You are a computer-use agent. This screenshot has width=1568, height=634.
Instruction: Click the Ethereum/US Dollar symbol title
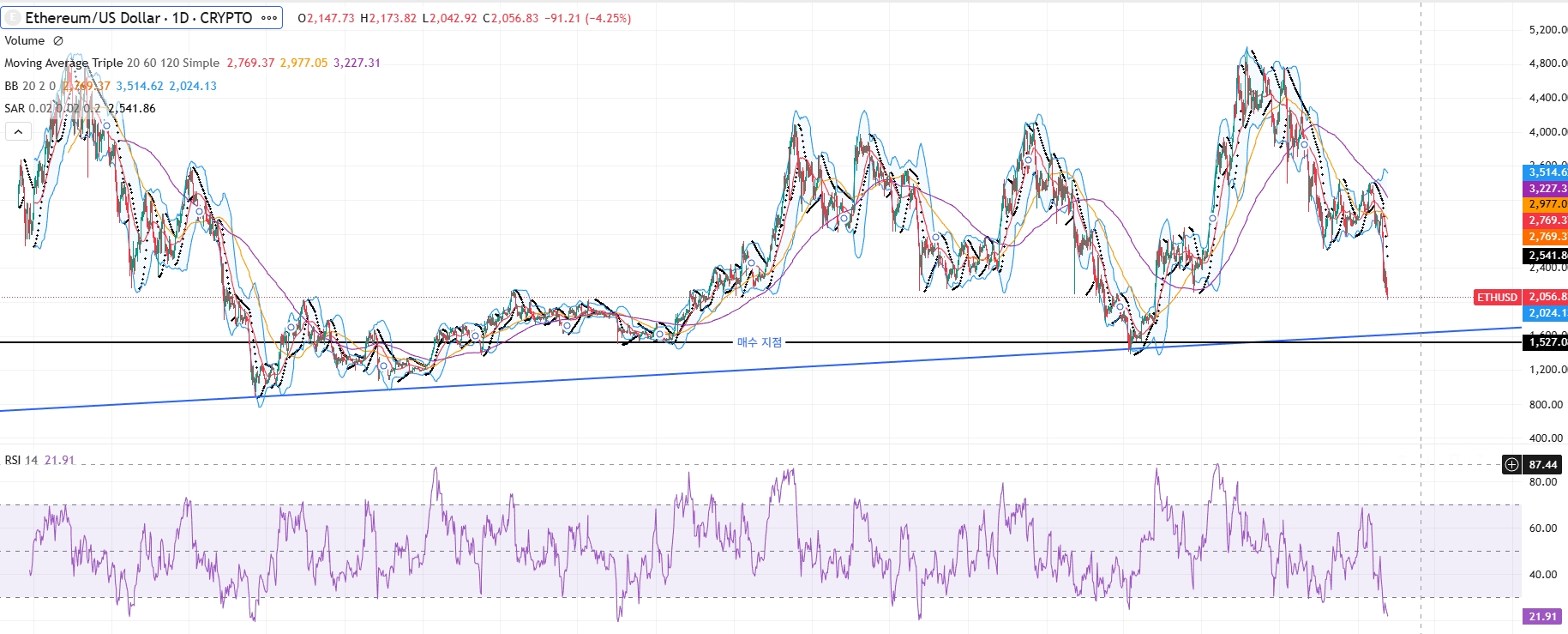coord(138,18)
